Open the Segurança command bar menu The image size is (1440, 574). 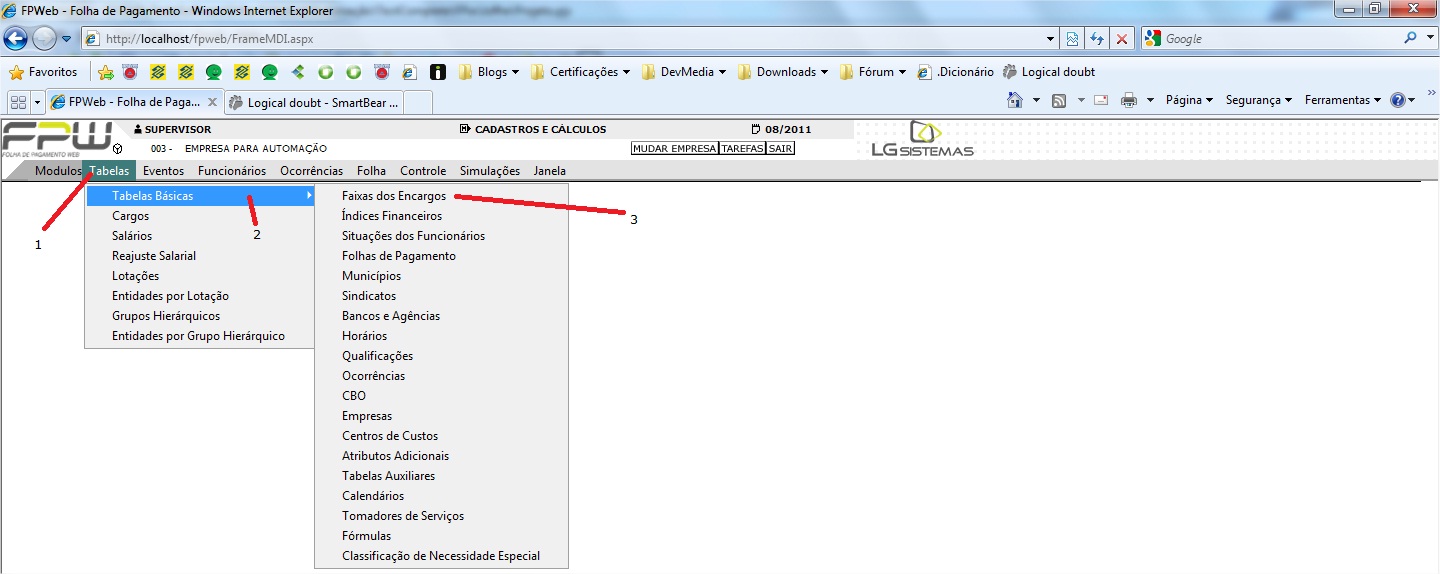[x=1258, y=100]
